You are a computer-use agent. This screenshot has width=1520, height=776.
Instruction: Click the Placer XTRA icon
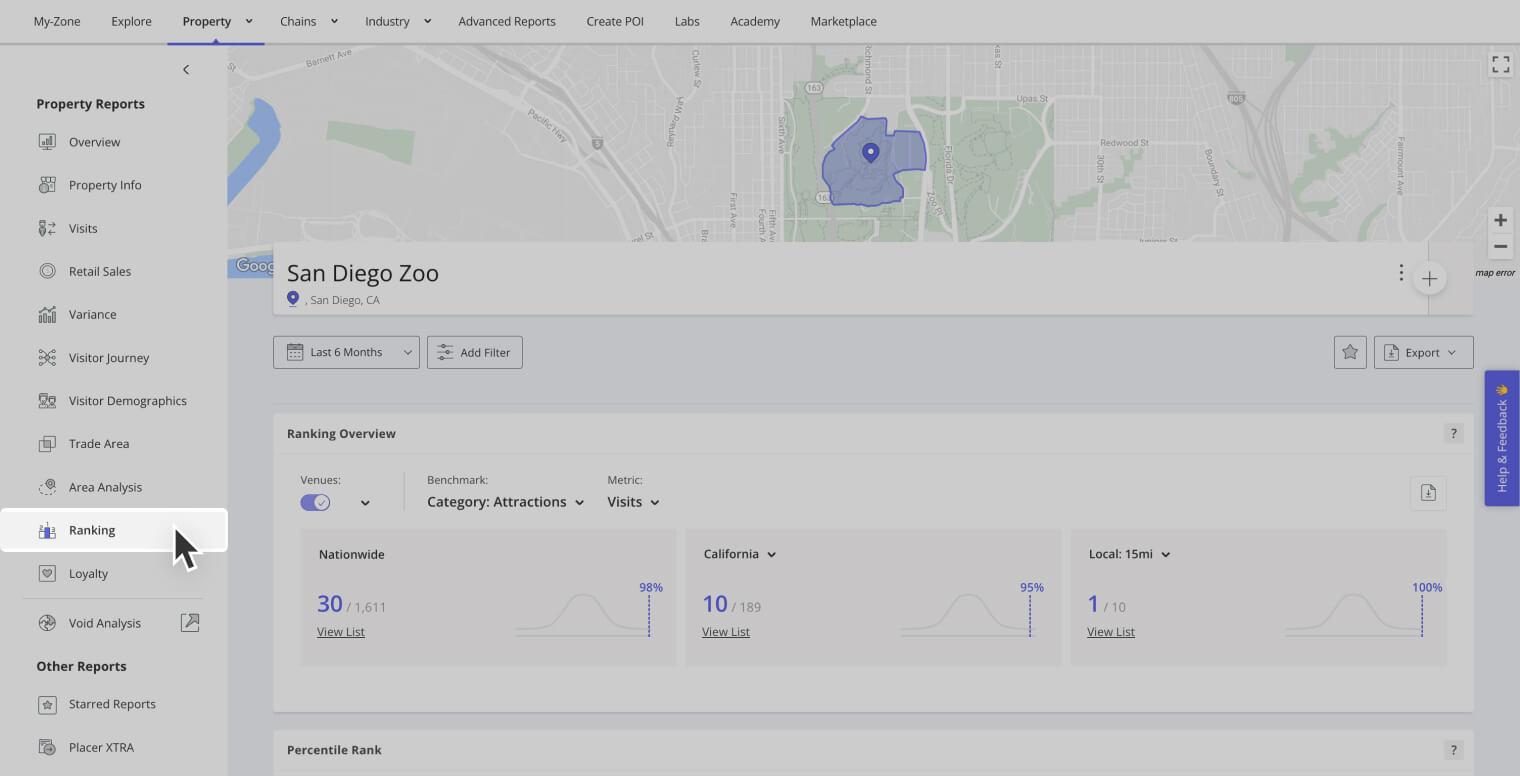click(47, 747)
